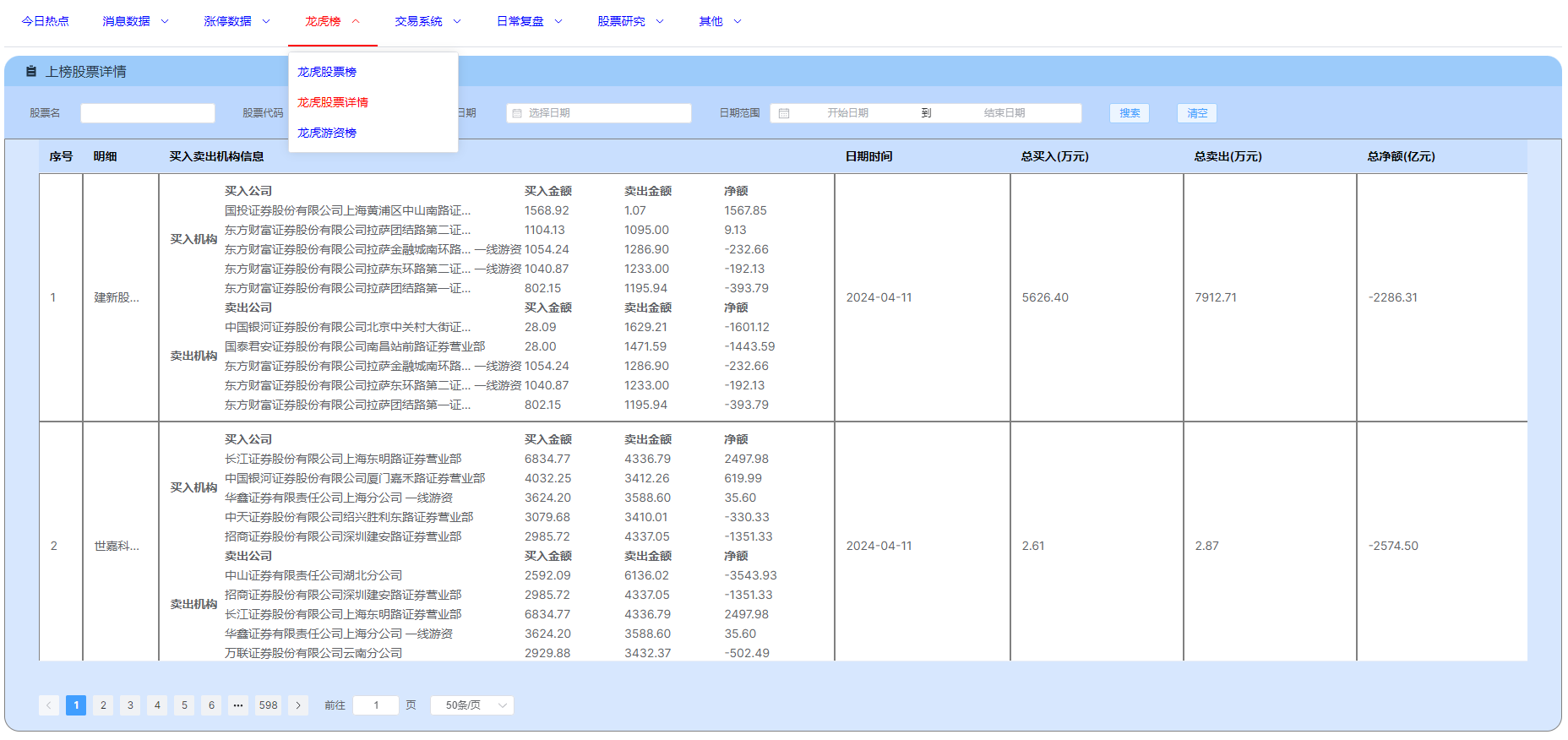Click the ellipsis to jump pages forward
The height and width of the screenshot is (740, 1568).
[x=238, y=705]
